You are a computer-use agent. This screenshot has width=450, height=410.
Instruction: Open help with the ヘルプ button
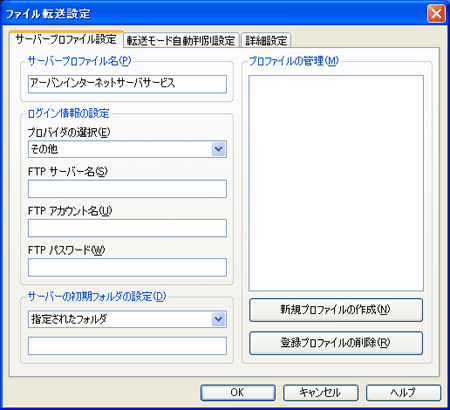(403, 393)
